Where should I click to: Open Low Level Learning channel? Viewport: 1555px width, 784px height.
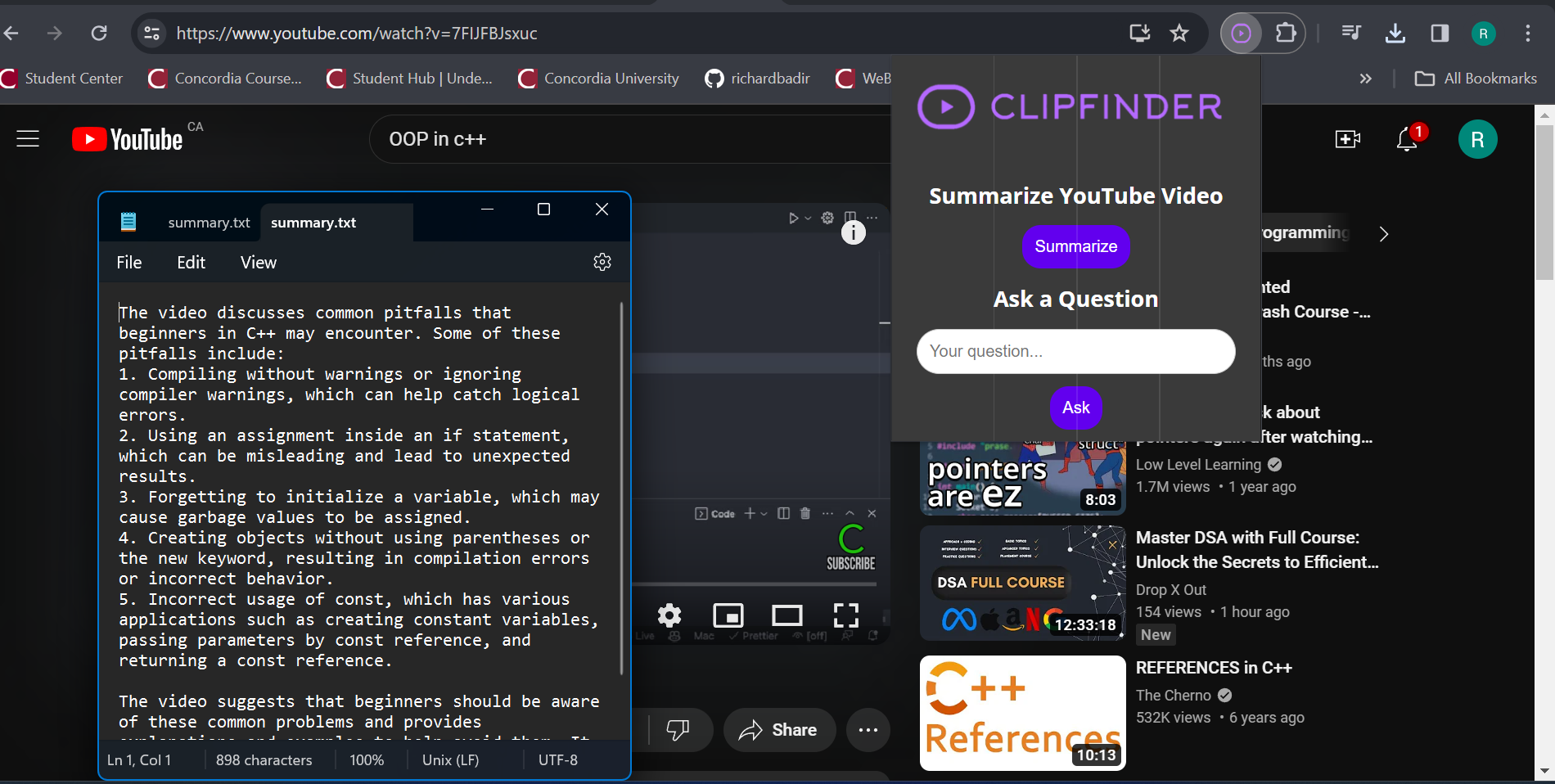1198,465
